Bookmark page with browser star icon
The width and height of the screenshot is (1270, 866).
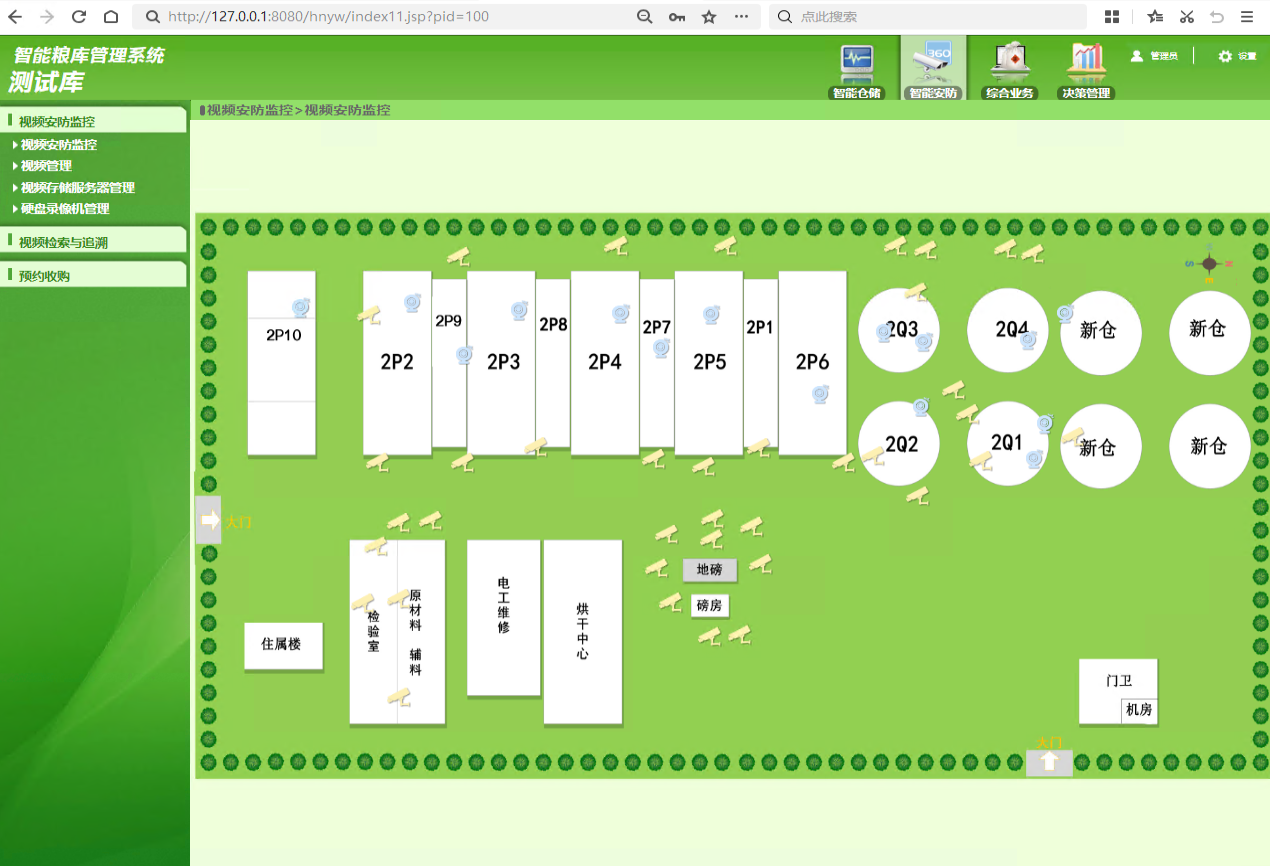pos(709,17)
